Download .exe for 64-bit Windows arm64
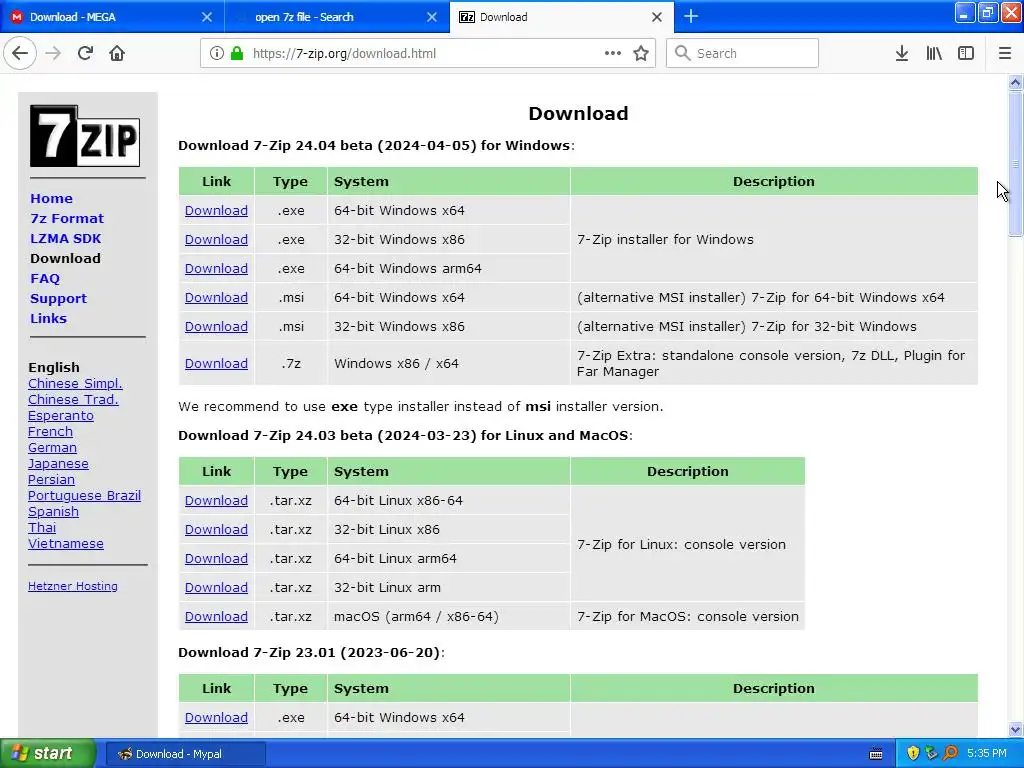 [216, 268]
